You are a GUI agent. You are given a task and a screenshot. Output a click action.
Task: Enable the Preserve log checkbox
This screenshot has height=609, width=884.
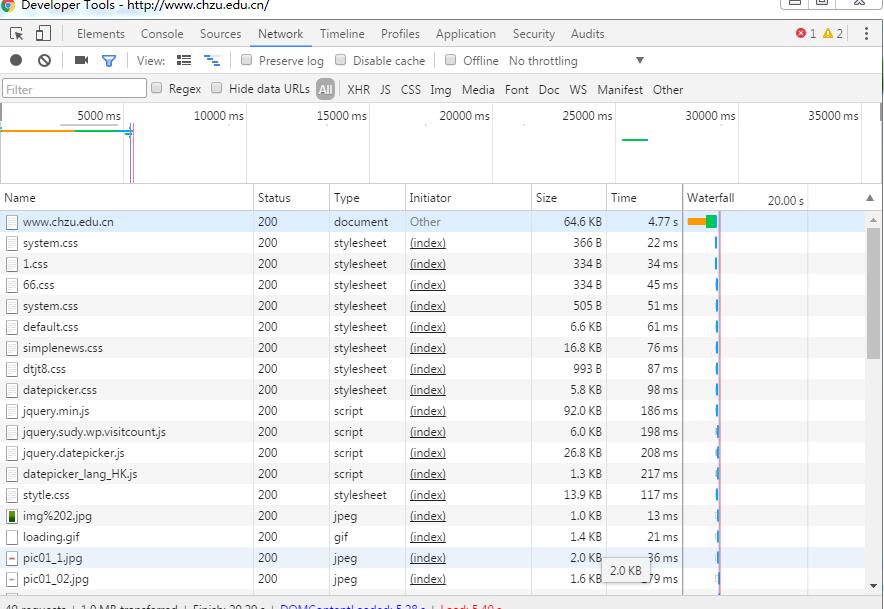(247, 60)
